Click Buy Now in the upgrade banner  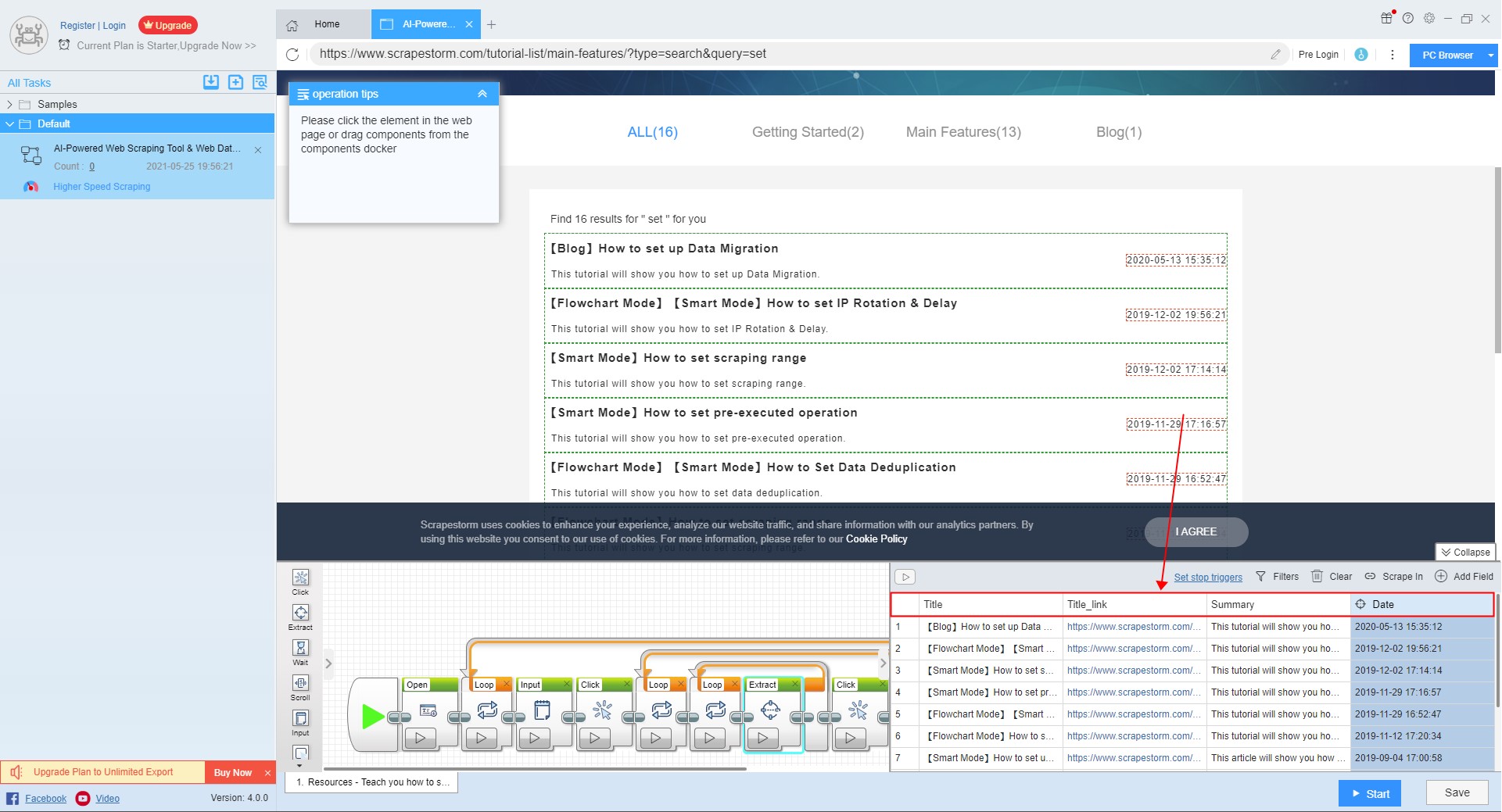pyautogui.click(x=233, y=772)
